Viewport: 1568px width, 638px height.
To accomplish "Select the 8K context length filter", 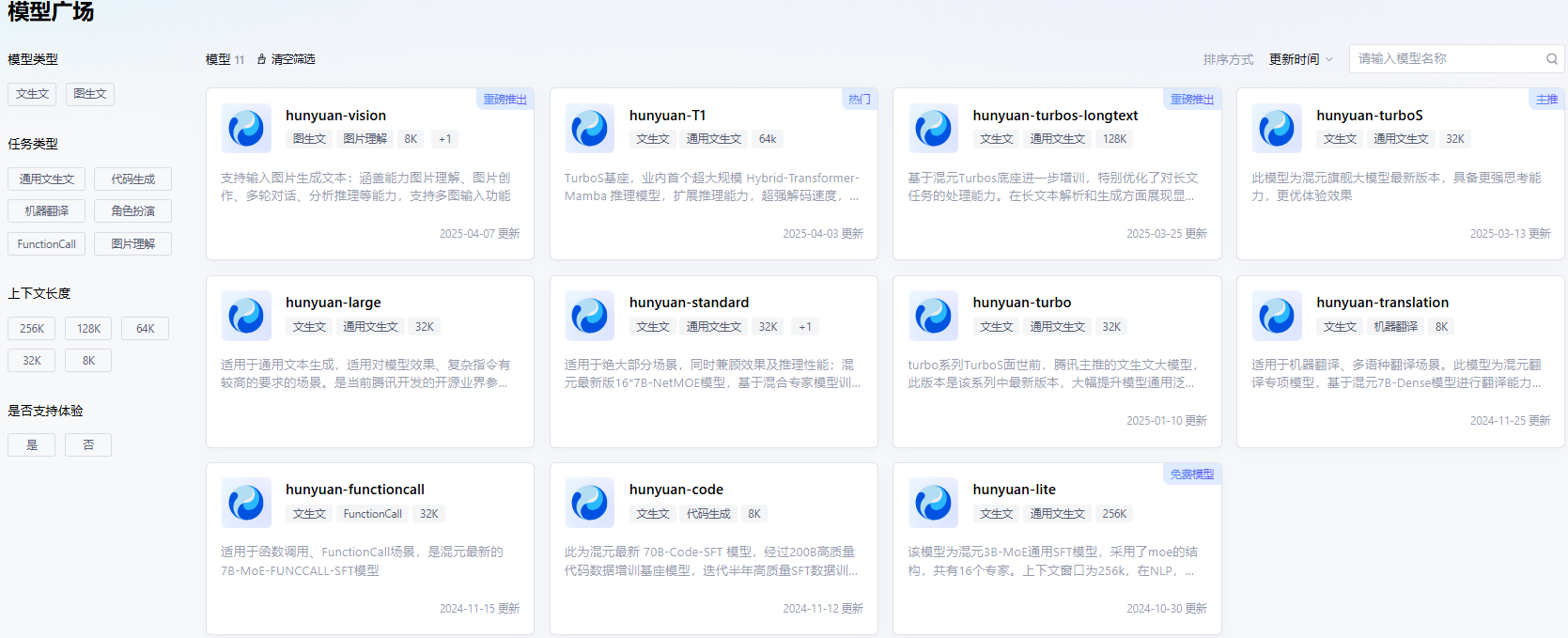I will click(x=88, y=361).
